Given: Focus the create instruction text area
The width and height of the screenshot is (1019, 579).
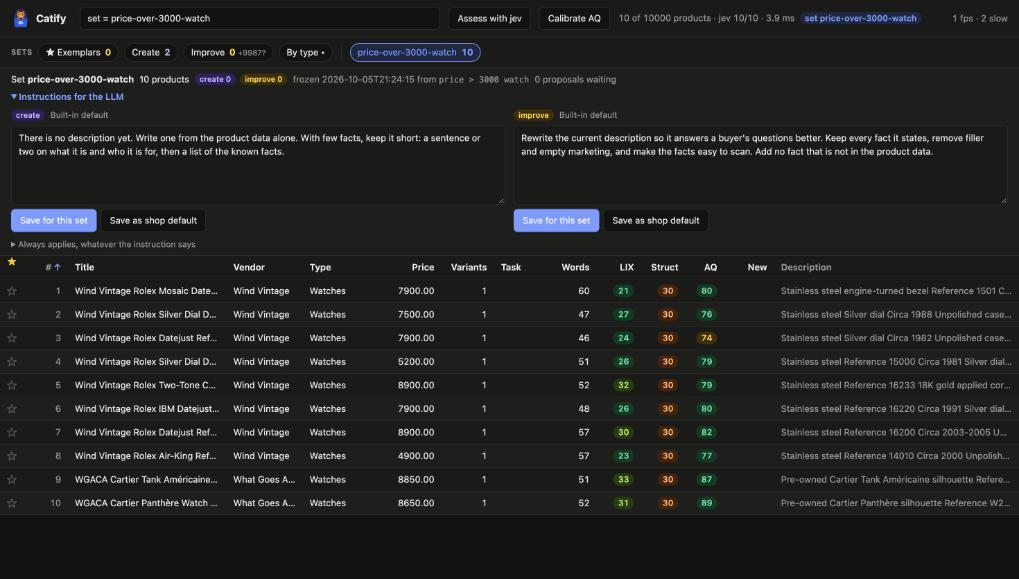Looking at the screenshot, I should tap(257, 165).
